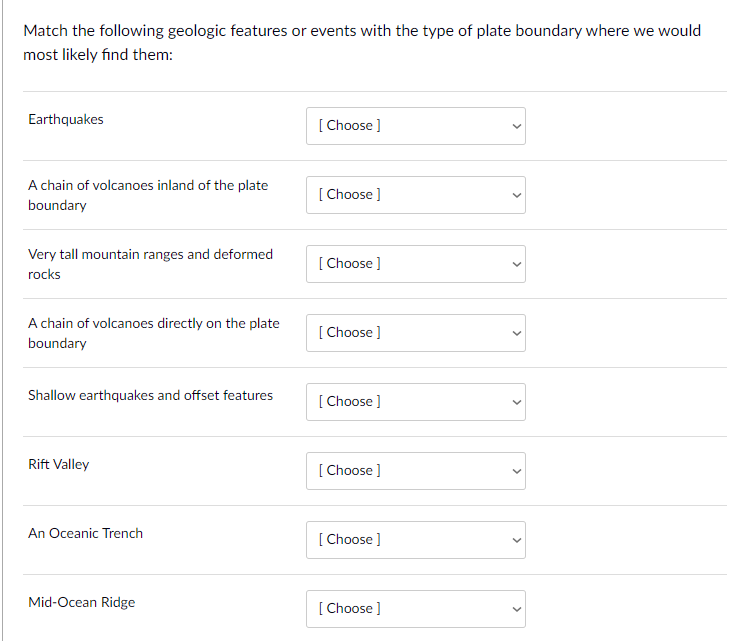Open dropdown for volcanoes inland of the boundary
Viewport: 735px width, 641px height.
(415, 195)
